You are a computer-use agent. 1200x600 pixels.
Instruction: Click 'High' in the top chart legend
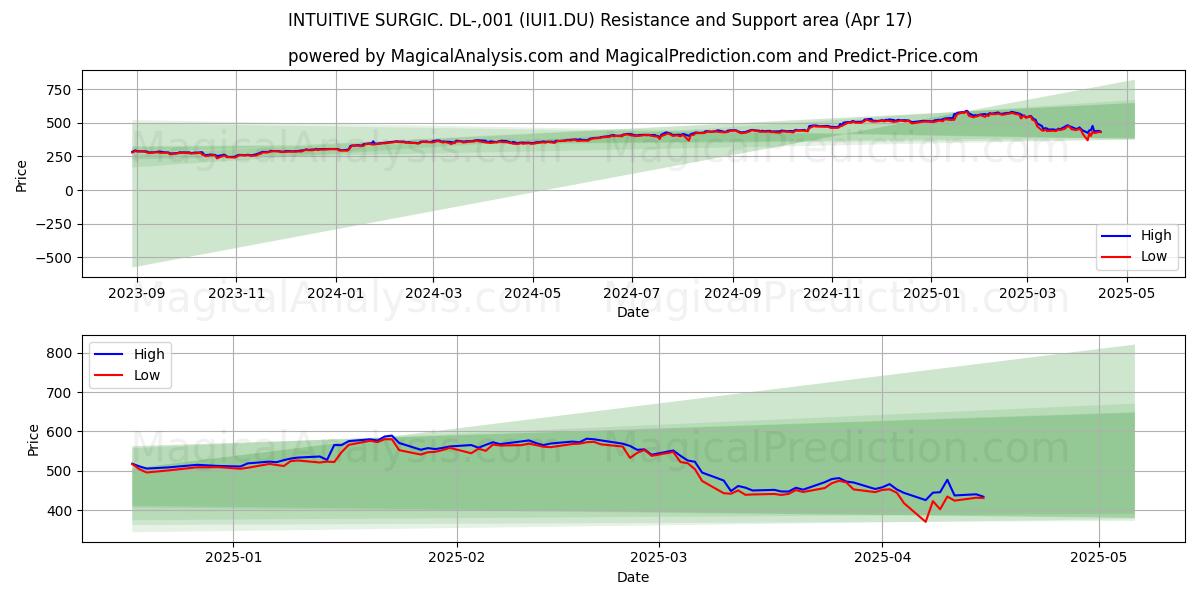(x=1156, y=236)
